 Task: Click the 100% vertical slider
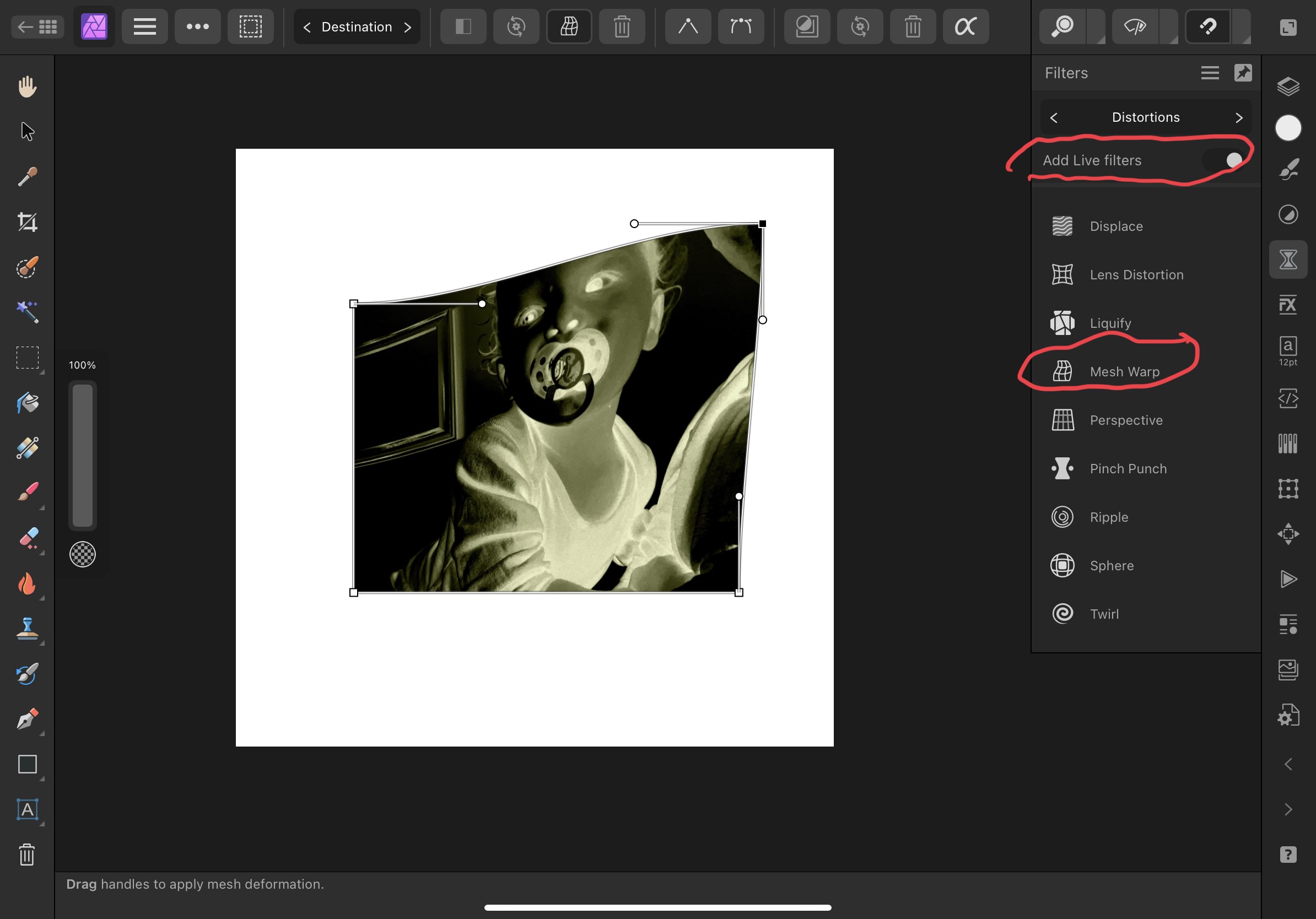click(x=83, y=455)
